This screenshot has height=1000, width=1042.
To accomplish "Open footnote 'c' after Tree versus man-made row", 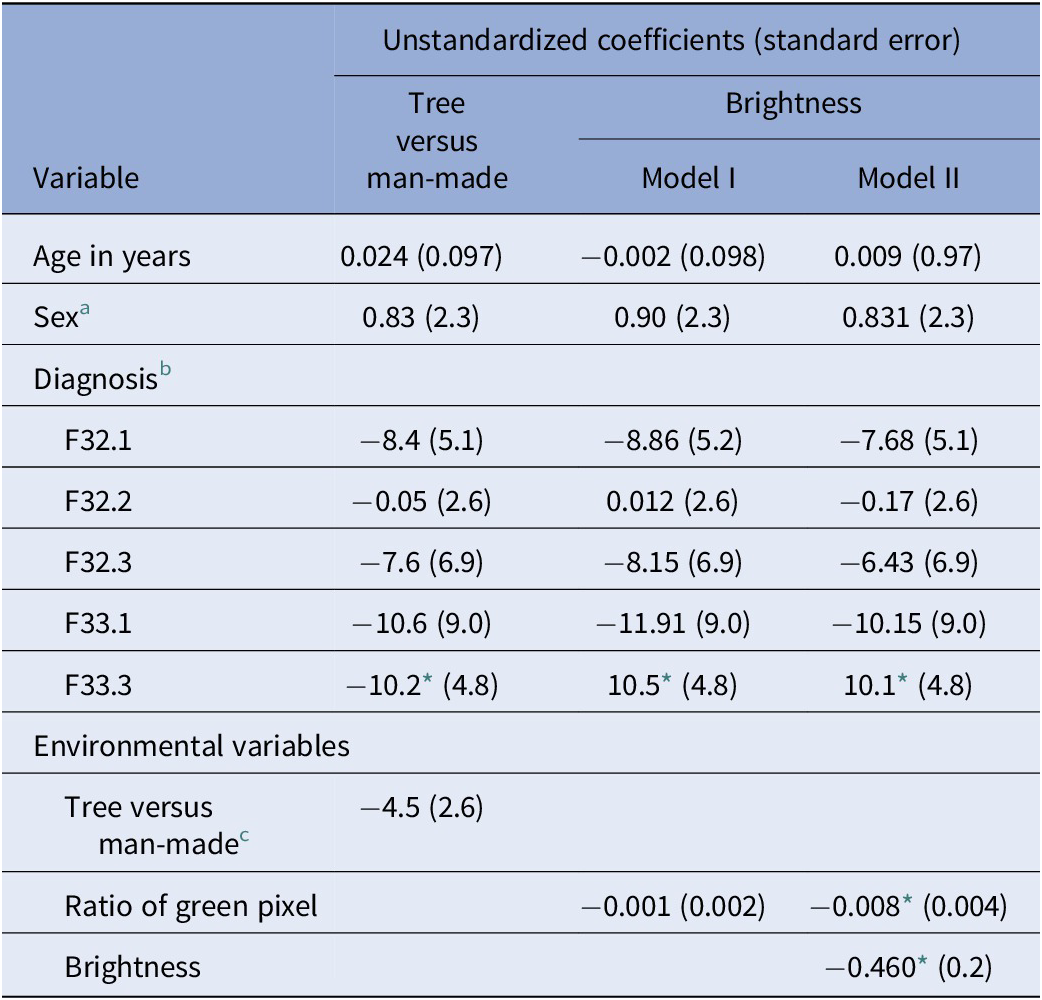I will 244,837.
